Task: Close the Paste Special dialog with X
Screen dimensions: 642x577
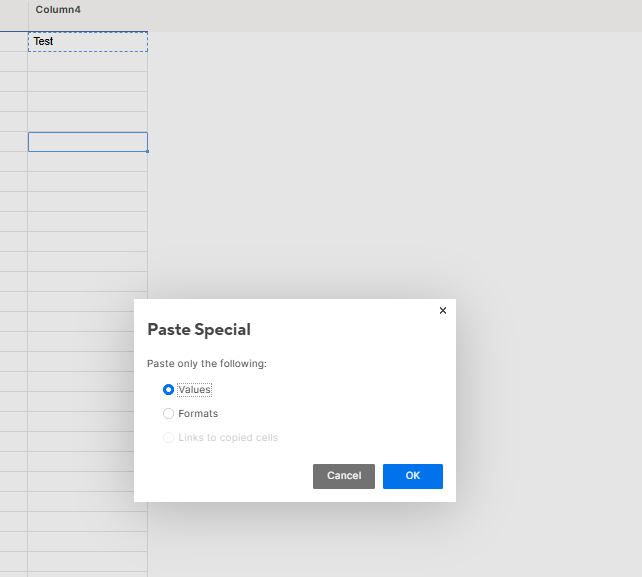Action: coord(443,310)
